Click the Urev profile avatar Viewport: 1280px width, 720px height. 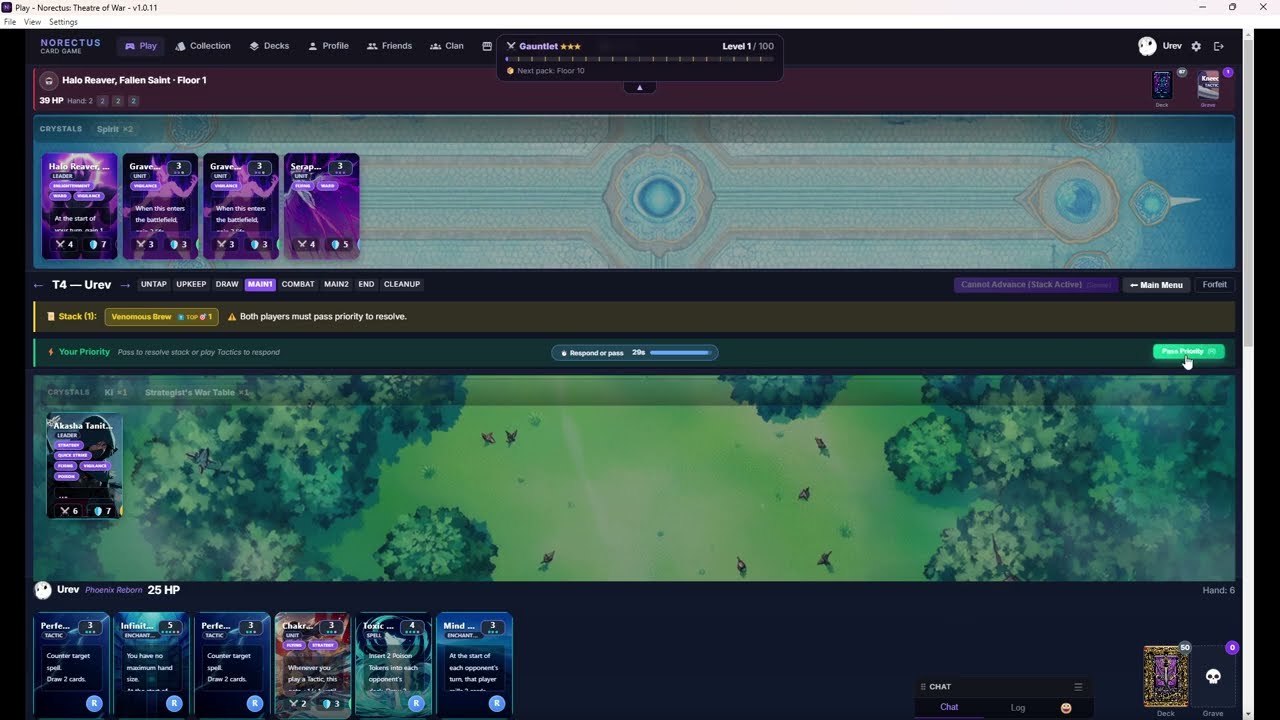pos(1147,46)
